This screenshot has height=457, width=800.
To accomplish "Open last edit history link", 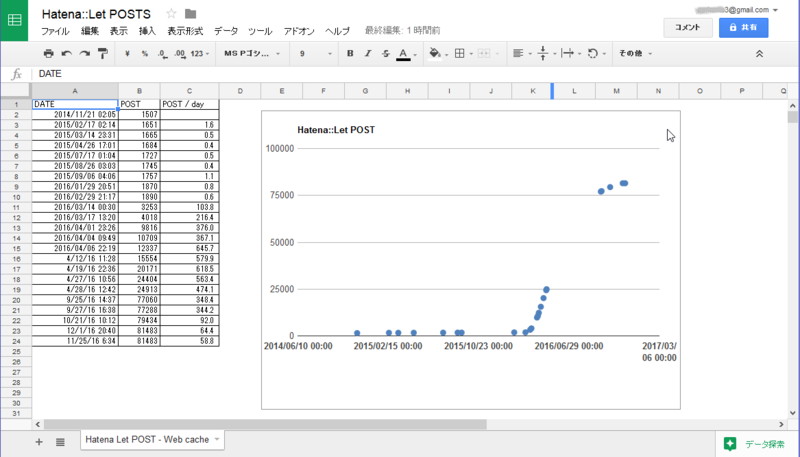I will click(x=402, y=31).
